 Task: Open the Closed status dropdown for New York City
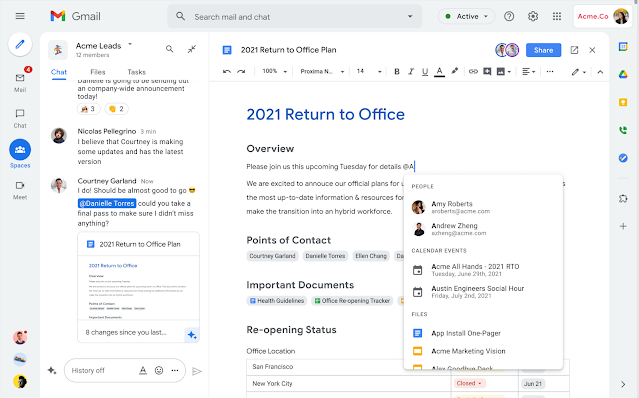(x=468, y=383)
